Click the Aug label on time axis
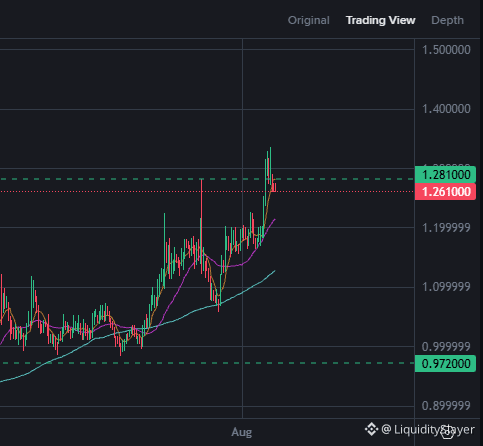Screen dimensions: 483x446 [x=242, y=432]
